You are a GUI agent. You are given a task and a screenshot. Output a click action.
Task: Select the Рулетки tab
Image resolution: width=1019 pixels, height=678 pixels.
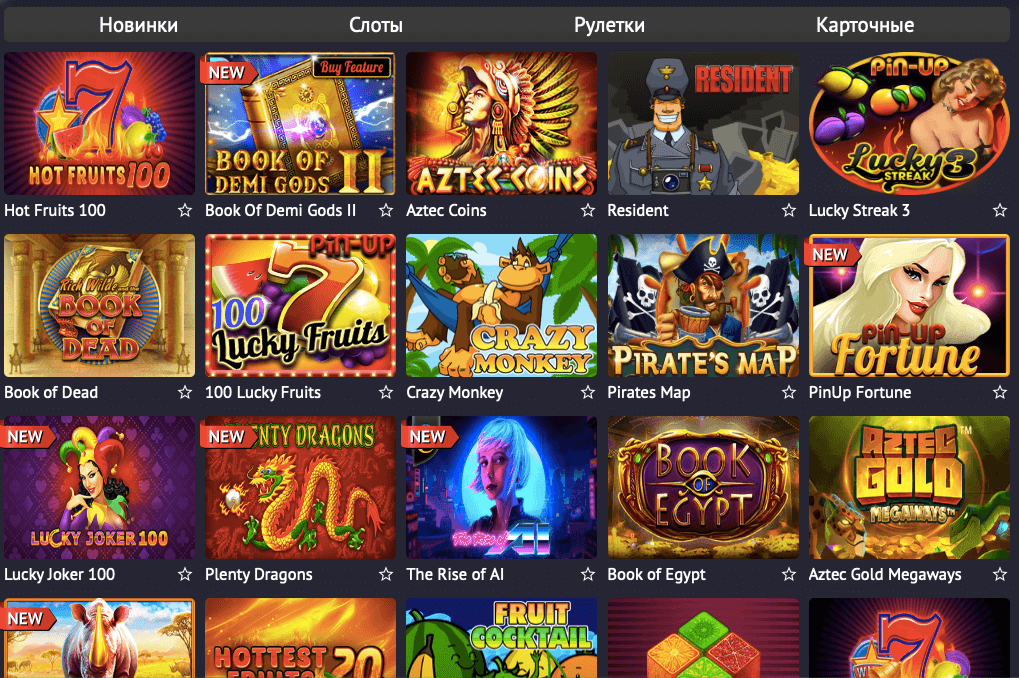(609, 25)
